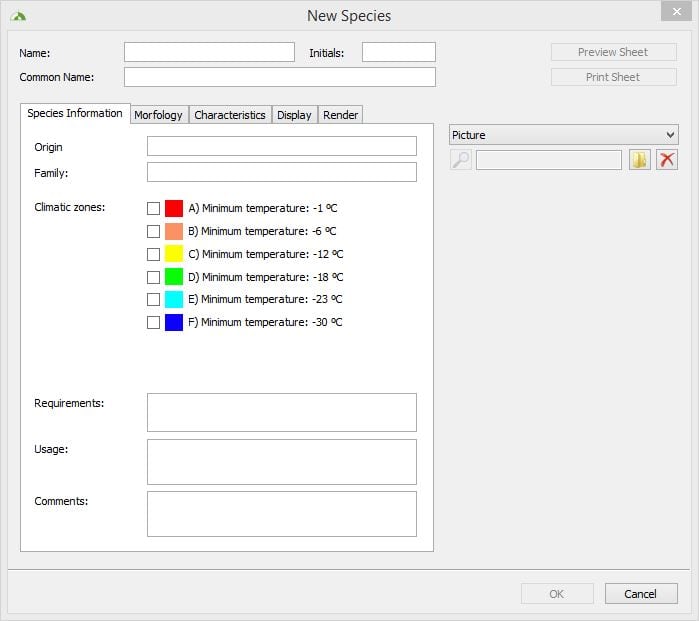Click the Family text field

[x=282, y=172]
